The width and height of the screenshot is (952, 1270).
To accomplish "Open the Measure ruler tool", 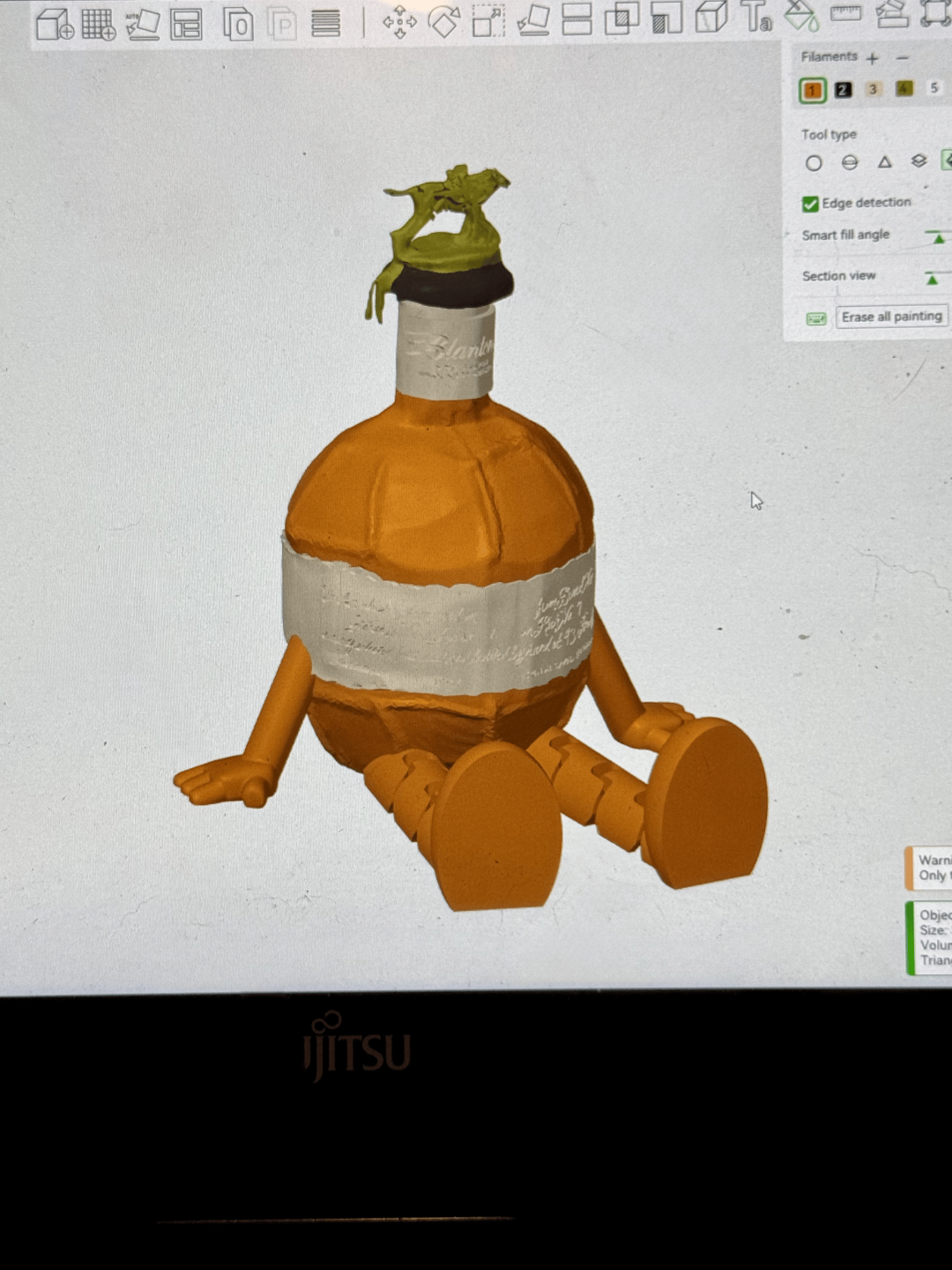I will (845, 12).
